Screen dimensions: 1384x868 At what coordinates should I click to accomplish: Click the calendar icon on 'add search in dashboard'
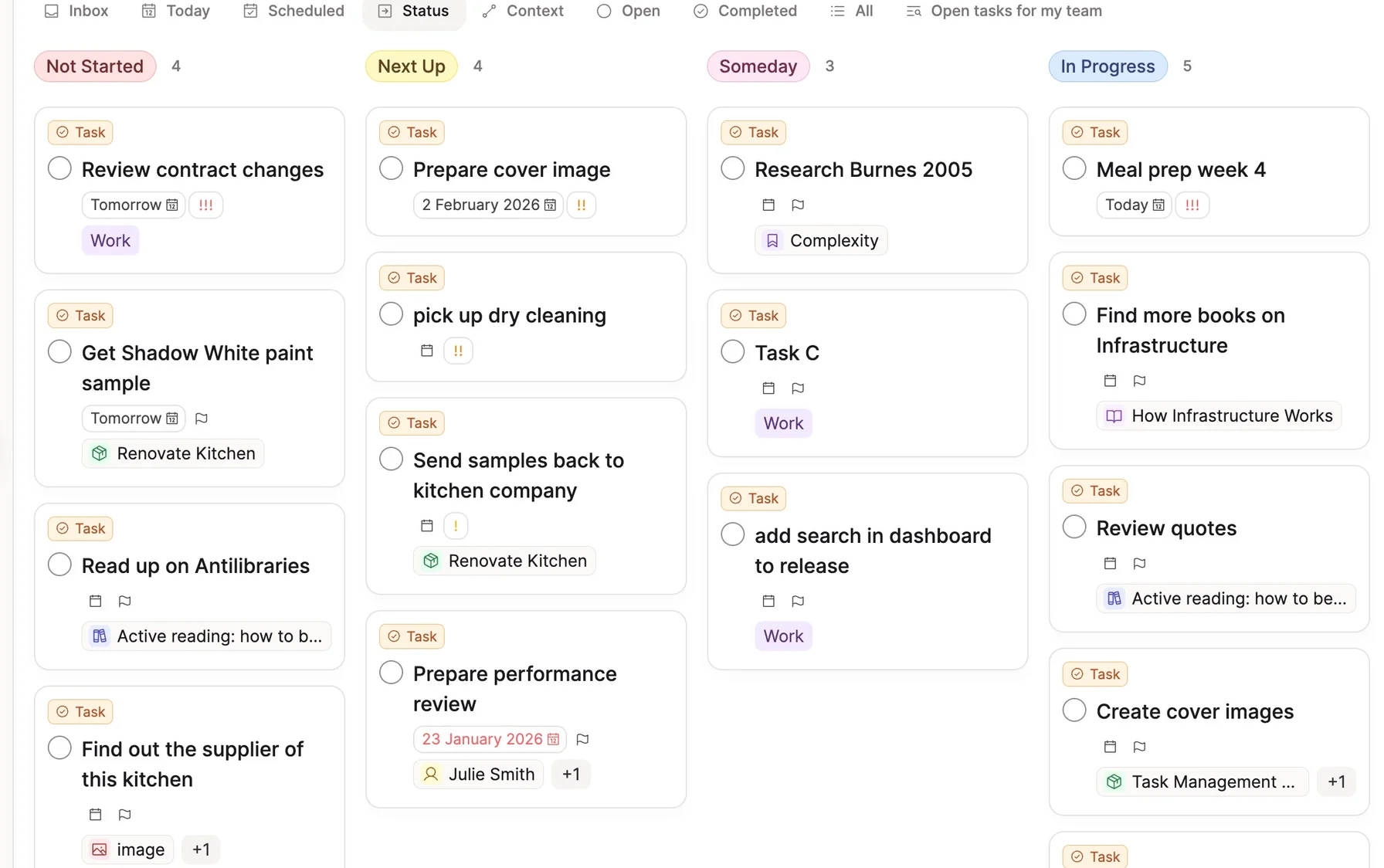point(768,601)
